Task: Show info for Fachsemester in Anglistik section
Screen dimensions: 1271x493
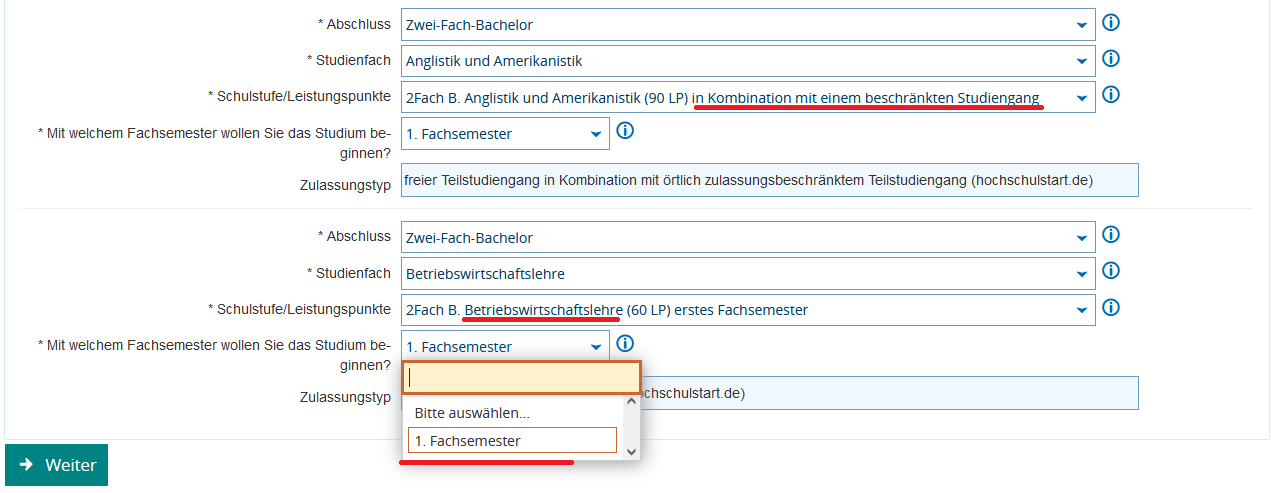Action: click(625, 131)
